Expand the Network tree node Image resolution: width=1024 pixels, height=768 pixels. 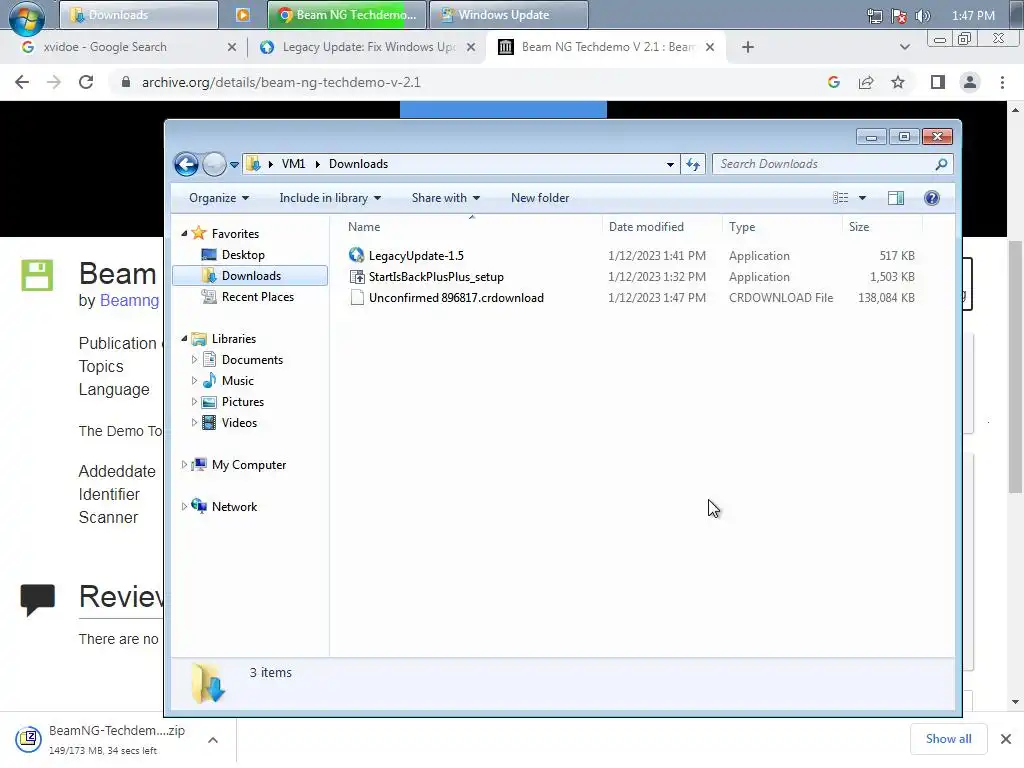pyautogui.click(x=184, y=506)
